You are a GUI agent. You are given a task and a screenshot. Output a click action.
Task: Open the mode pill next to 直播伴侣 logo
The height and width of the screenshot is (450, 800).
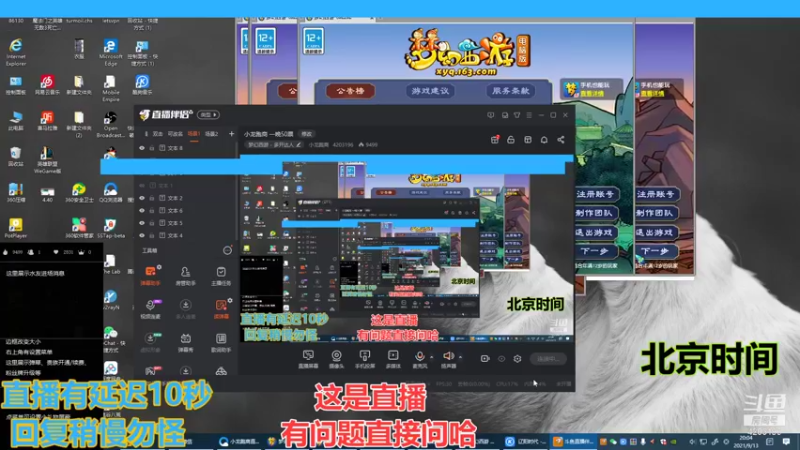209,115
